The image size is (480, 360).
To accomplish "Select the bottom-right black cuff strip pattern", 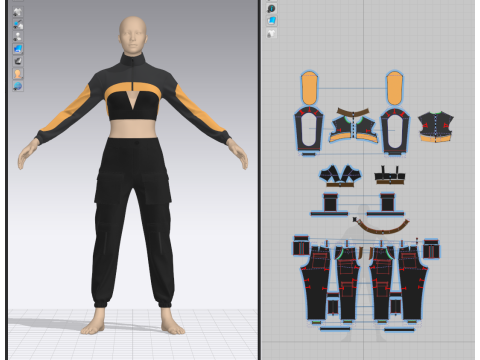I will pyautogui.click(x=399, y=330).
